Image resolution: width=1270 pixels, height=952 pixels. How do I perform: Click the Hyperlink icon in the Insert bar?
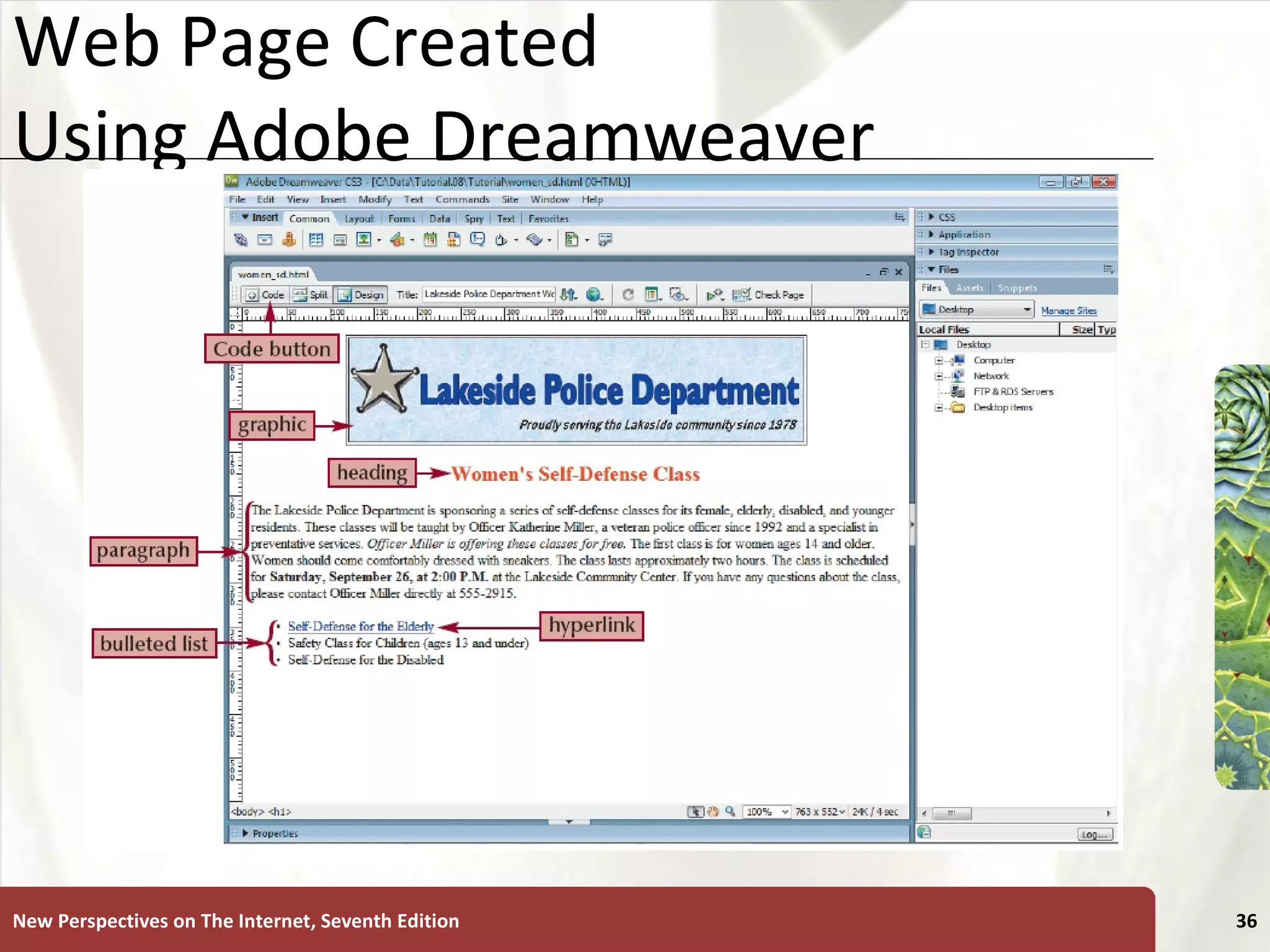coord(241,240)
